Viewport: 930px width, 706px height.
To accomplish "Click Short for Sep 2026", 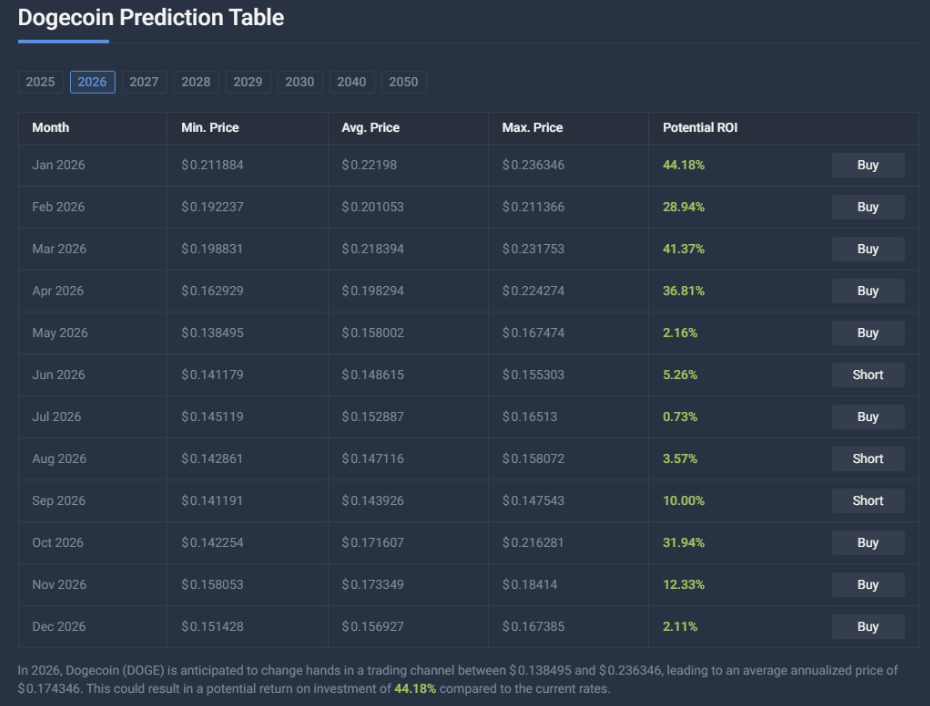I will tap(868, 501).
